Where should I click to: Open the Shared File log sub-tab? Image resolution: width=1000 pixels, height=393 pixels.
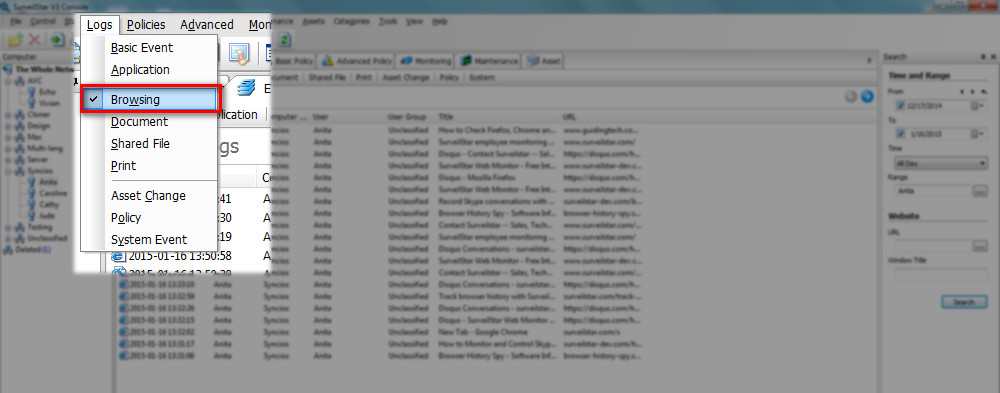[327, 77]
